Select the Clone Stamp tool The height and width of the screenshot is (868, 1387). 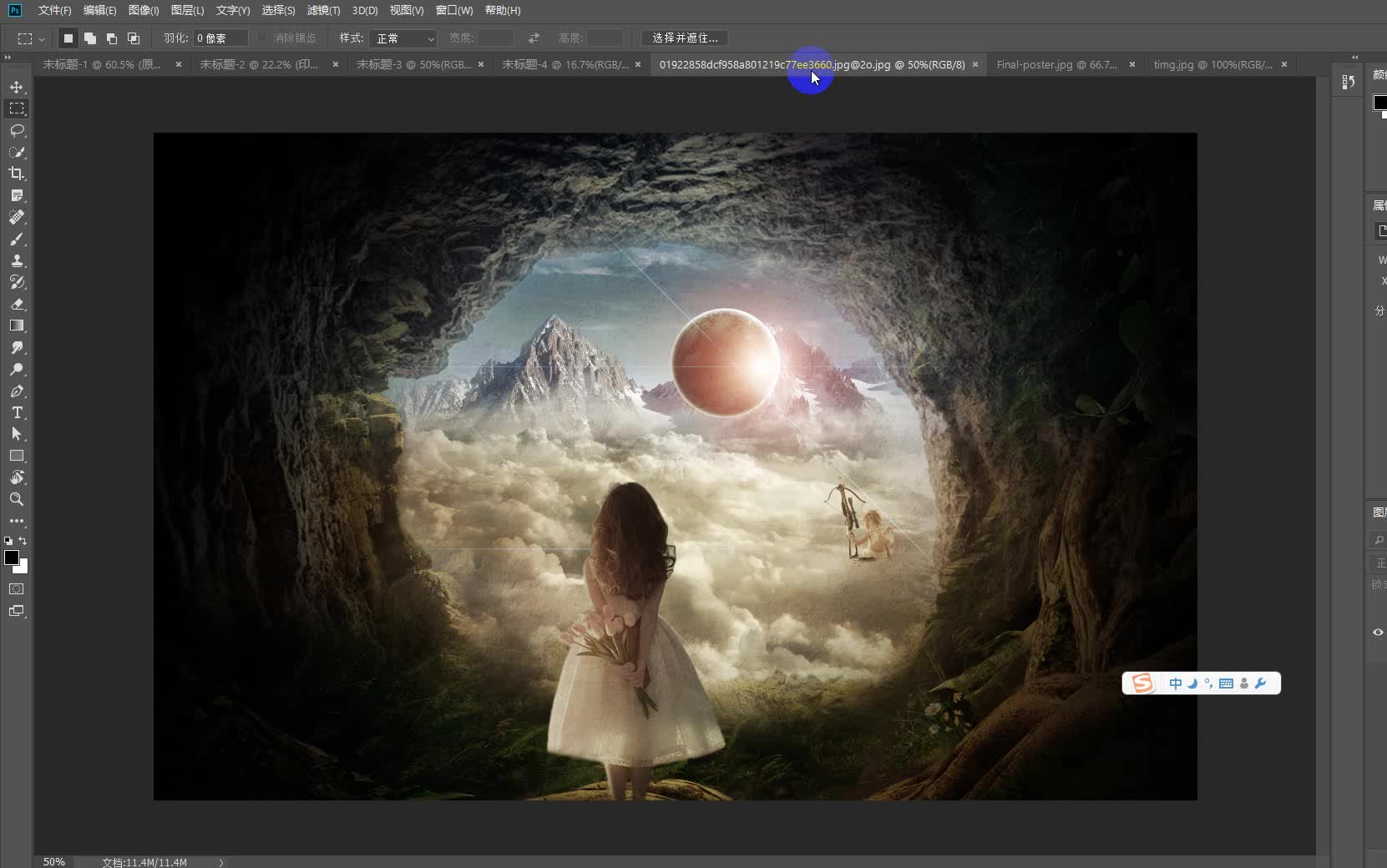click(17, 260)
